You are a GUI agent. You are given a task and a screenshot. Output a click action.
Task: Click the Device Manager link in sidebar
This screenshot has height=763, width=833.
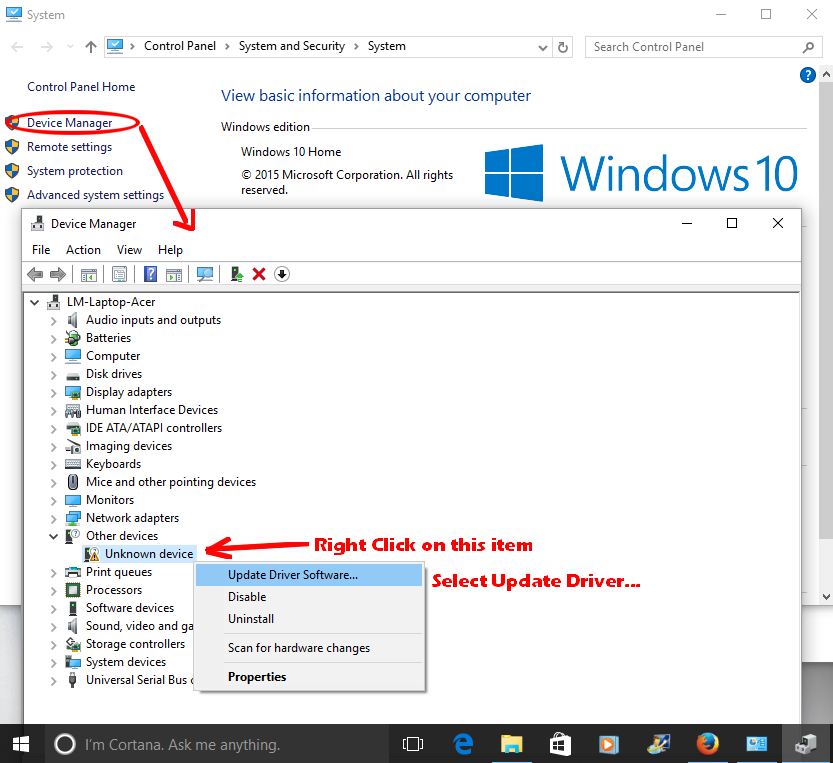point(69,123)
